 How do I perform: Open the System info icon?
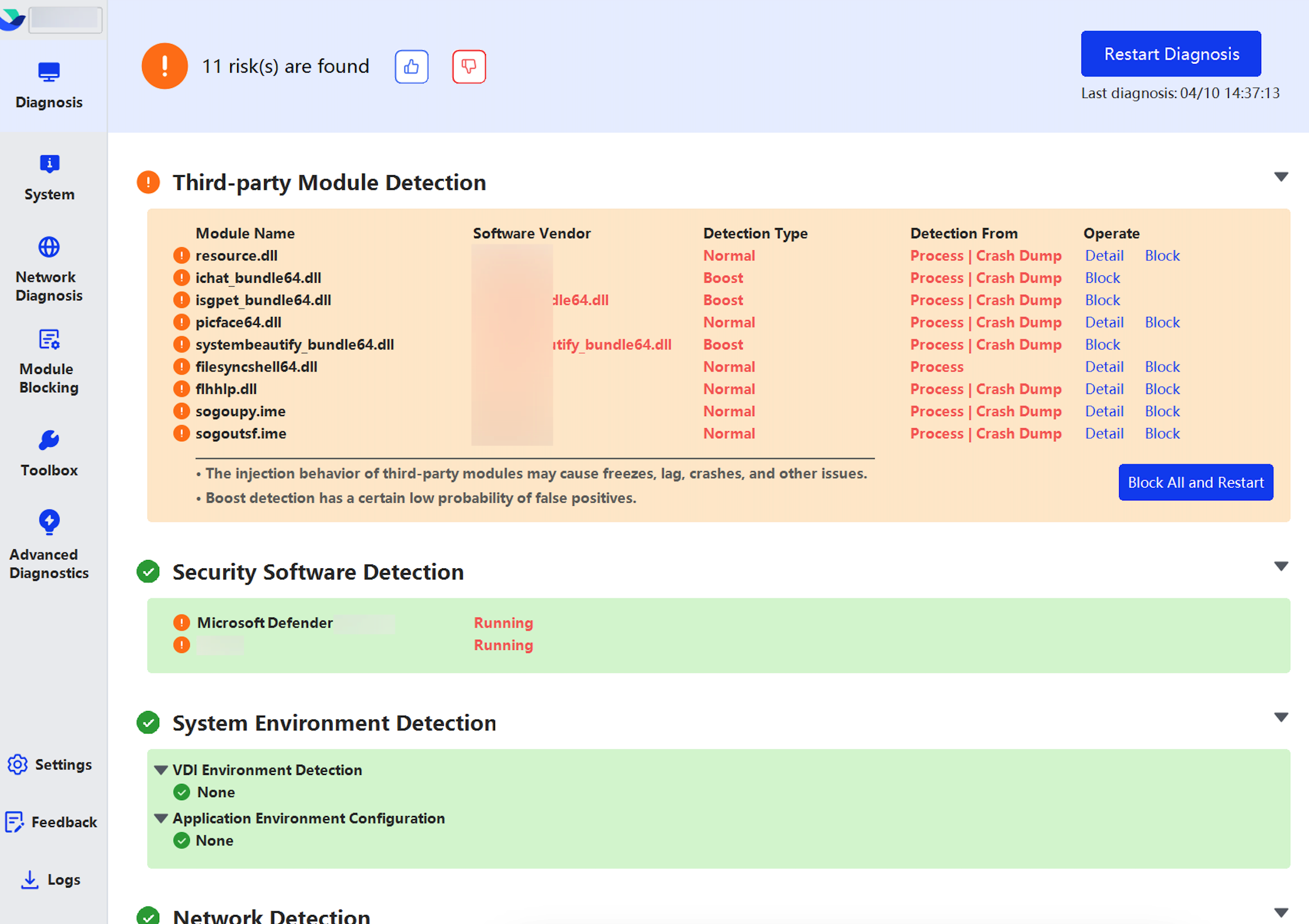(49, 164)
